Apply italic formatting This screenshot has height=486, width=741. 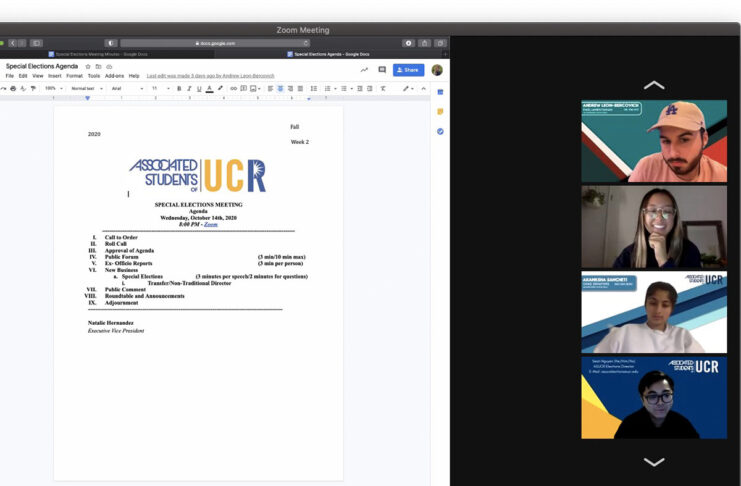(189, 88)
